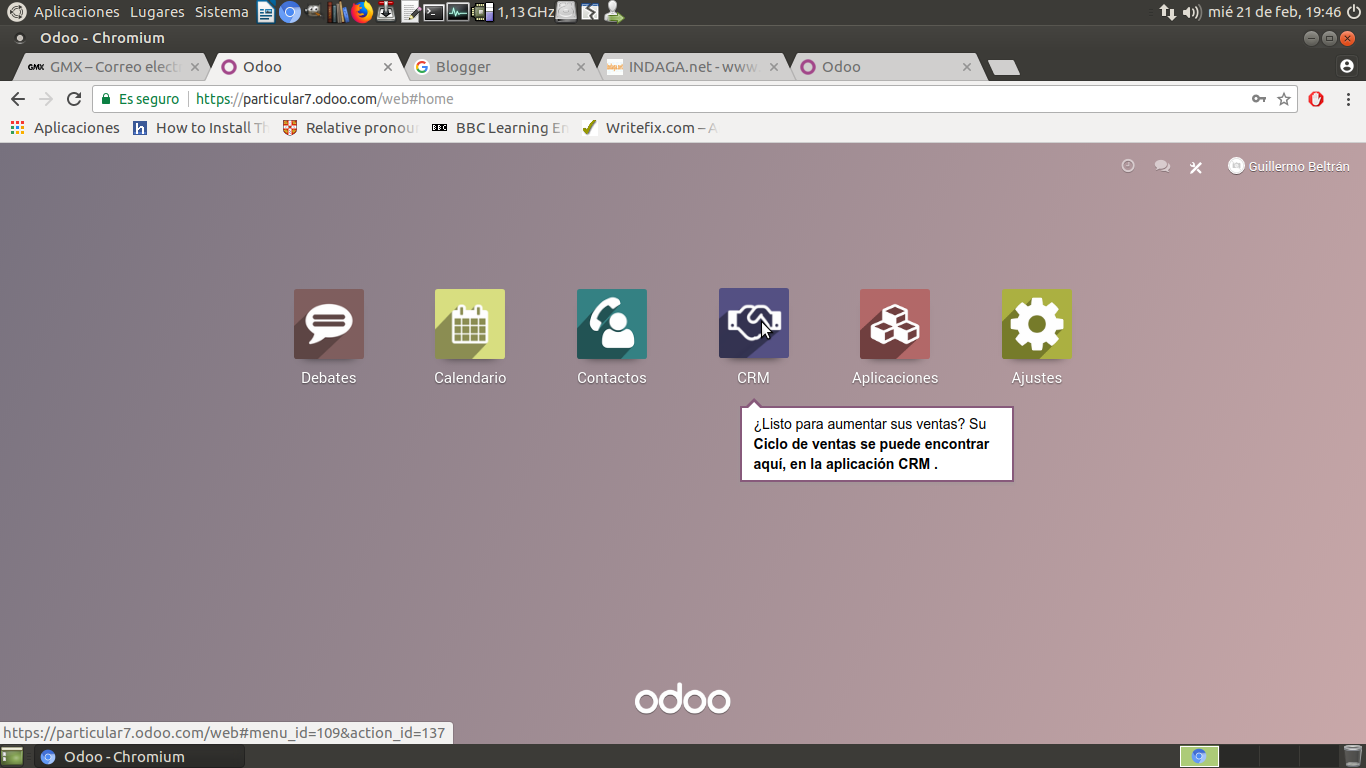
Task: Switch to the GMX Correo tab
Action: tap(112, 67)
